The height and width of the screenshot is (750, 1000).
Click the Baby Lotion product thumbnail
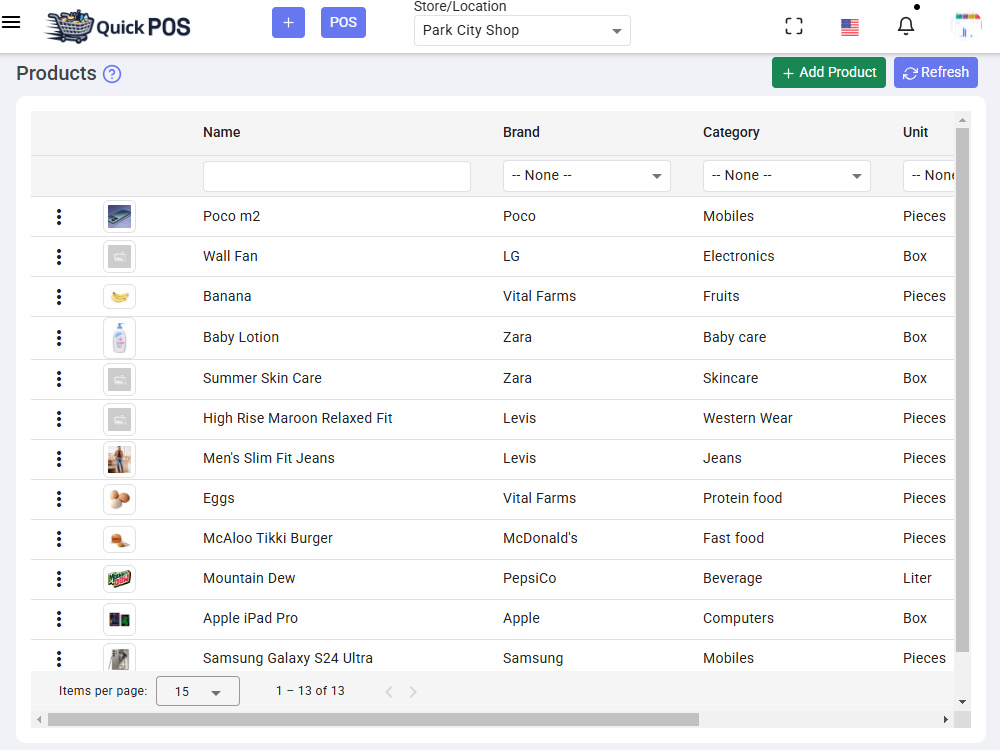click(x=119, y=338)
